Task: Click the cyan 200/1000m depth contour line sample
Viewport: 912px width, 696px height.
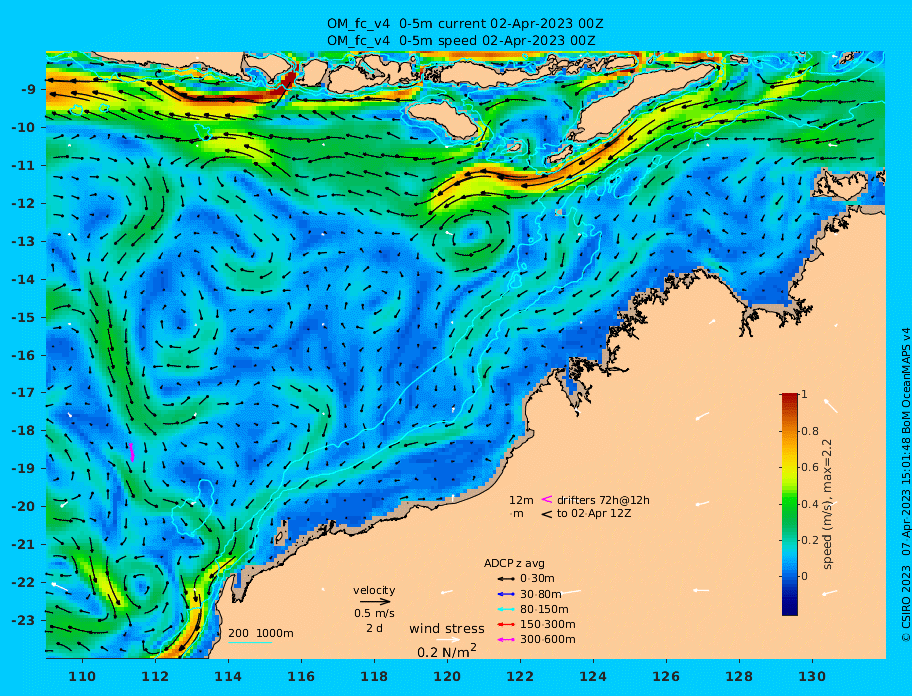Action: [250, 643]
